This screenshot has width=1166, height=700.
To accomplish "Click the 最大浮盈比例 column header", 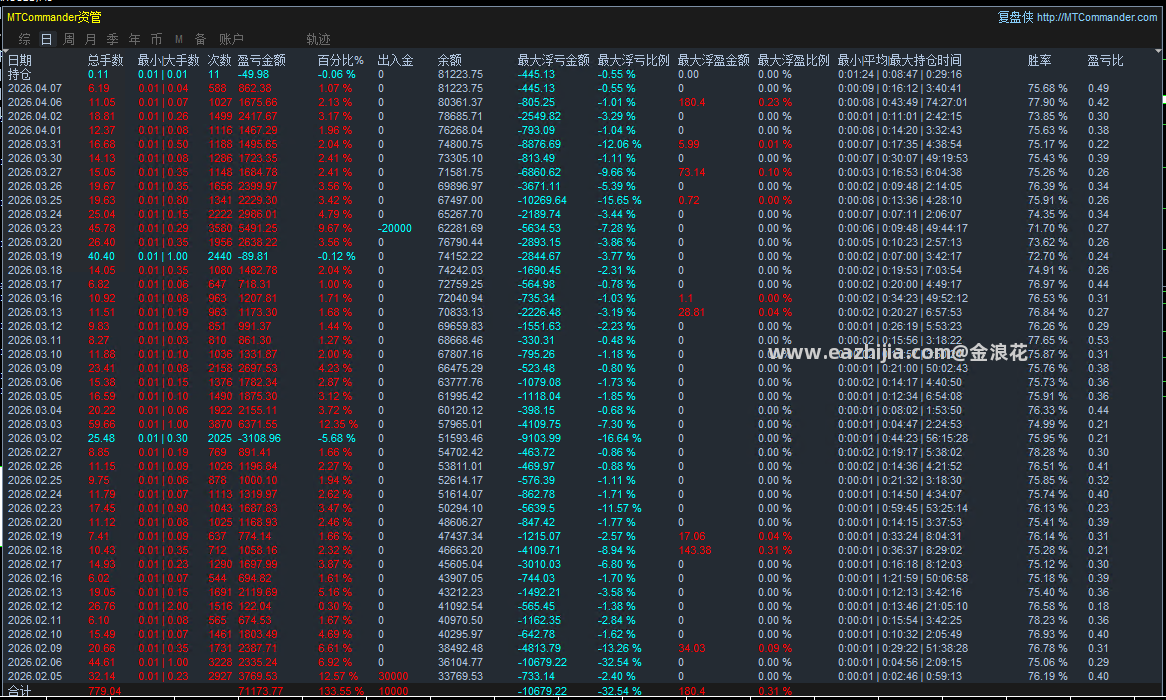I will [793, 60].
